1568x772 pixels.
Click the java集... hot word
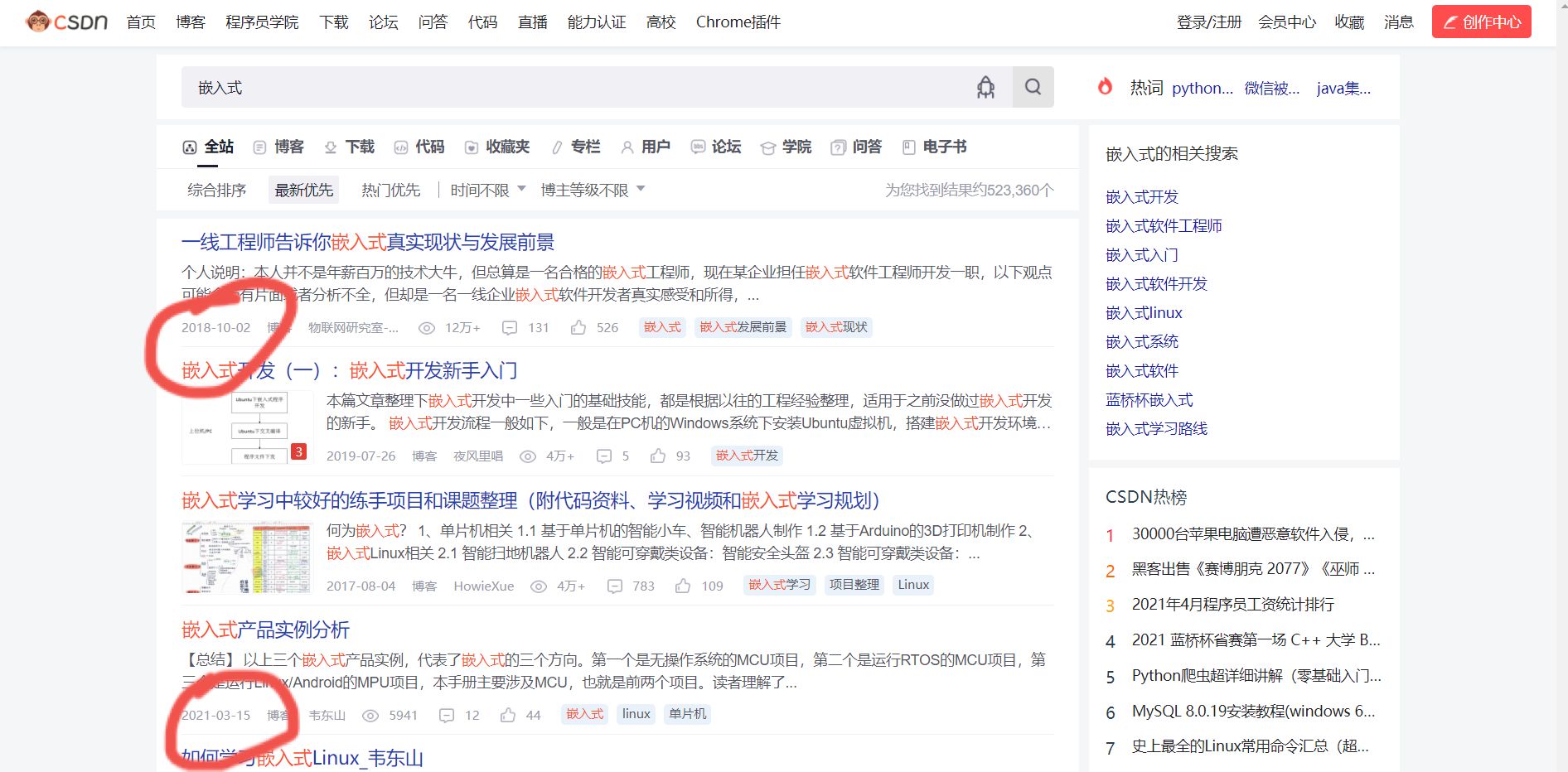pyautogui.click(x=1343, y=88)
